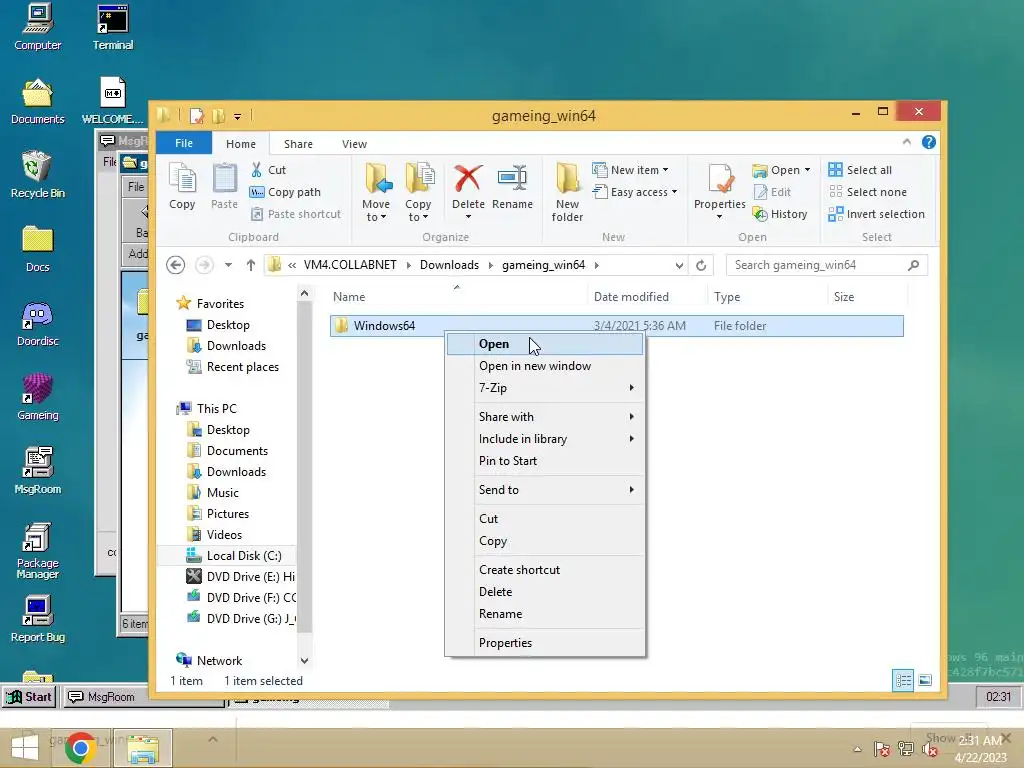Open the Open button dropdown in the ribbon
Viewport: 1024px width, 768px height.
808,170
